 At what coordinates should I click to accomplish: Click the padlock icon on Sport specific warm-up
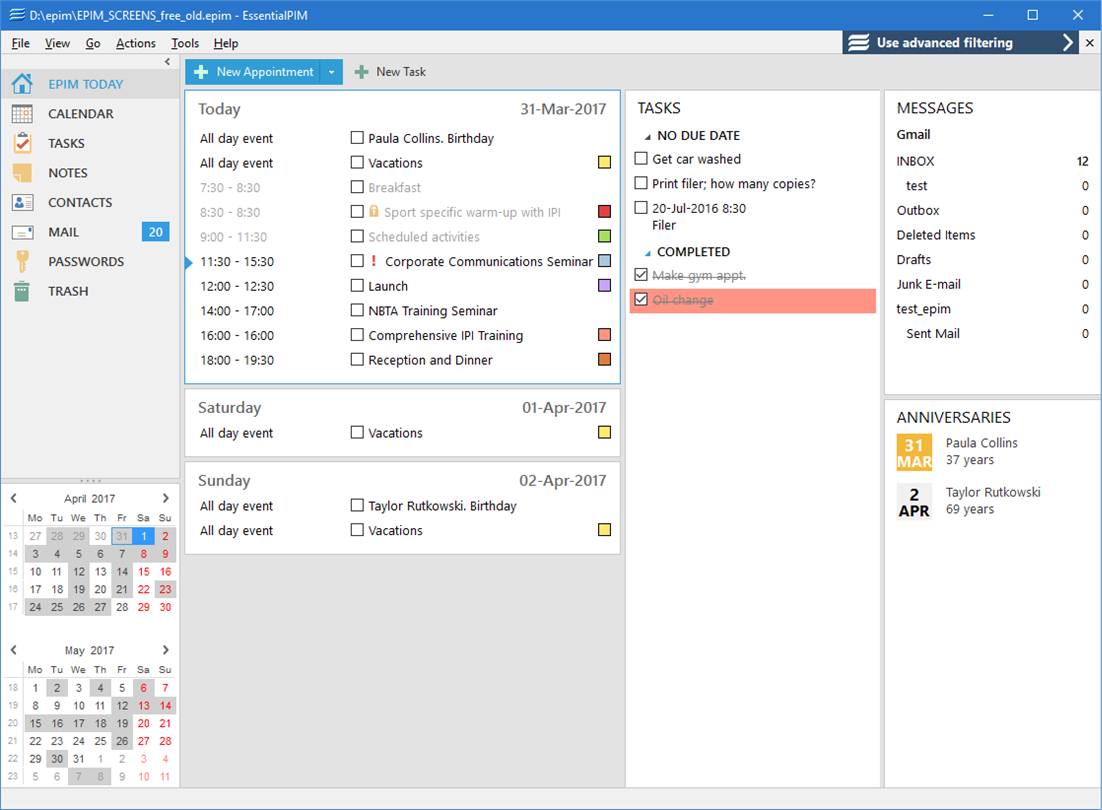click(x=373, y=211)
